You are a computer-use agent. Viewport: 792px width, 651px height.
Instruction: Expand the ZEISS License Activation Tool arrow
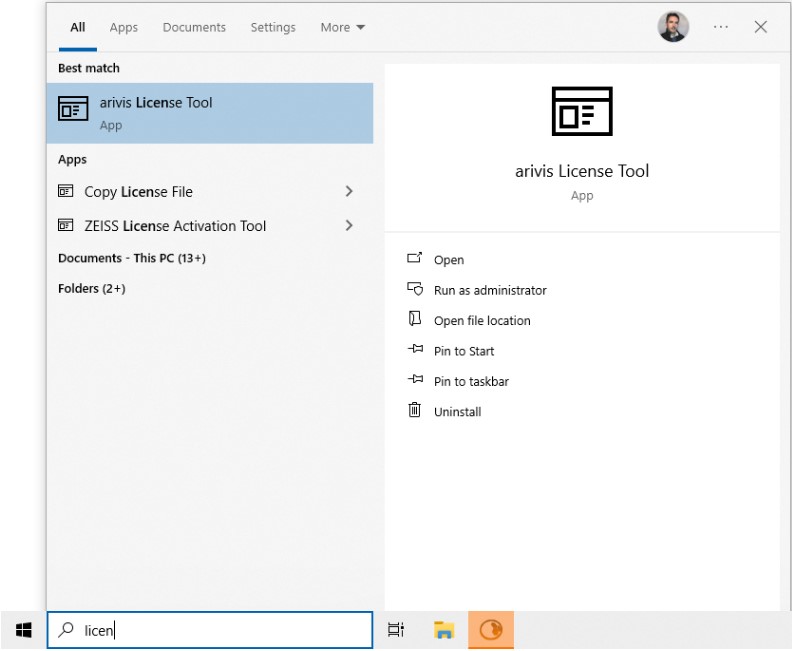pos(349,225)
